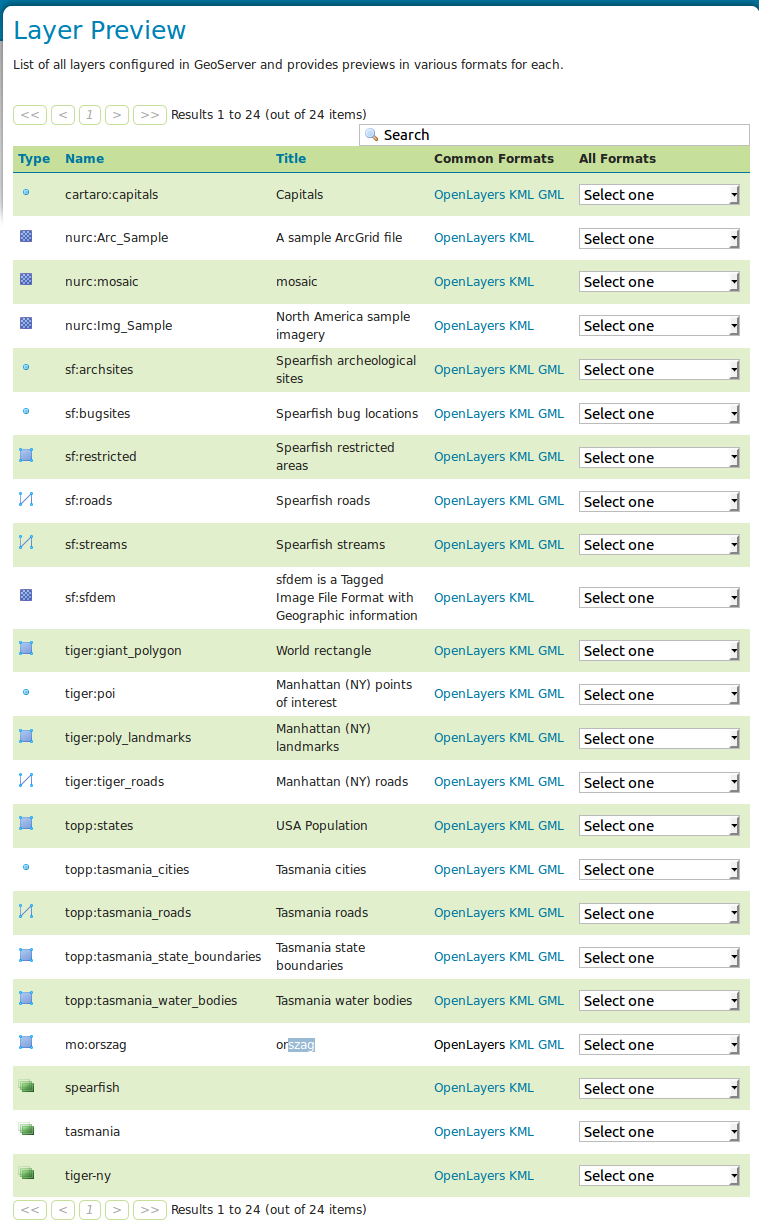
Task: Focus the Search input field
Action: coord(554,135)
